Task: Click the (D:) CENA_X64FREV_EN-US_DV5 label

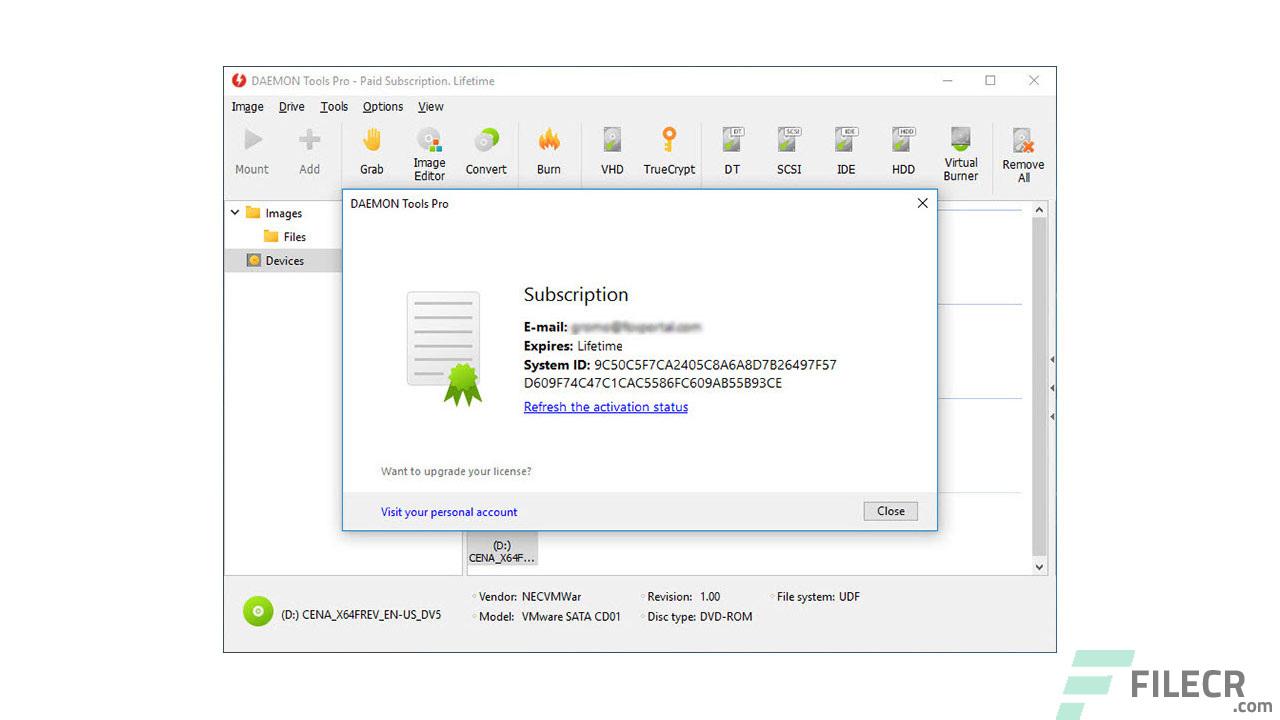Action: [361, 615]
